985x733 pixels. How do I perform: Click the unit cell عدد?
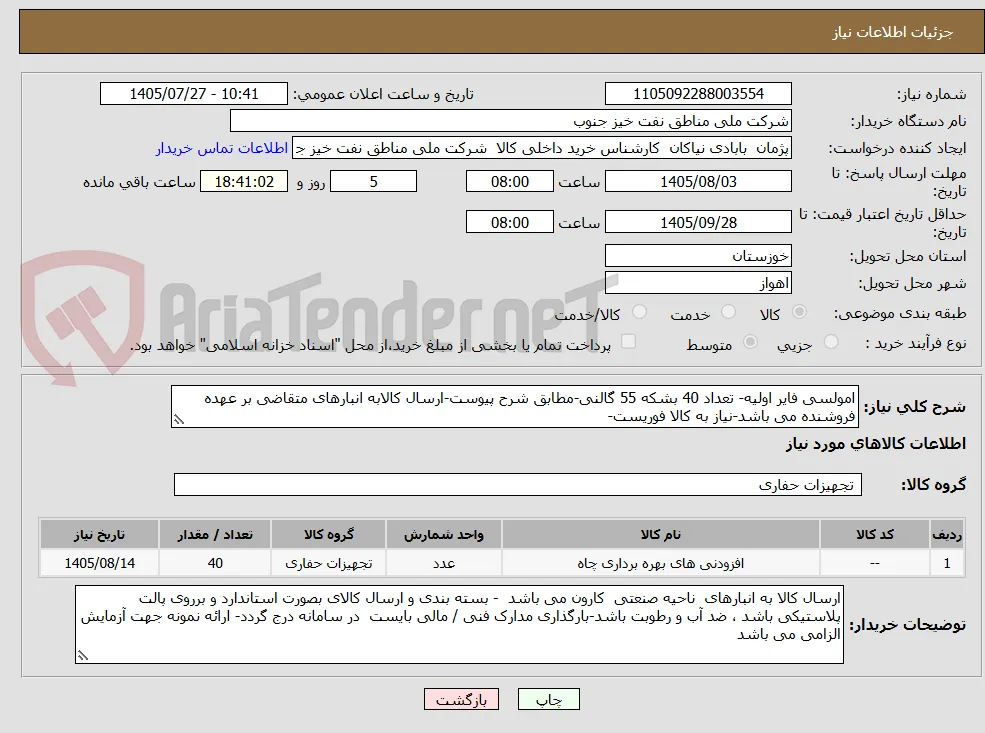coord(444,563)
